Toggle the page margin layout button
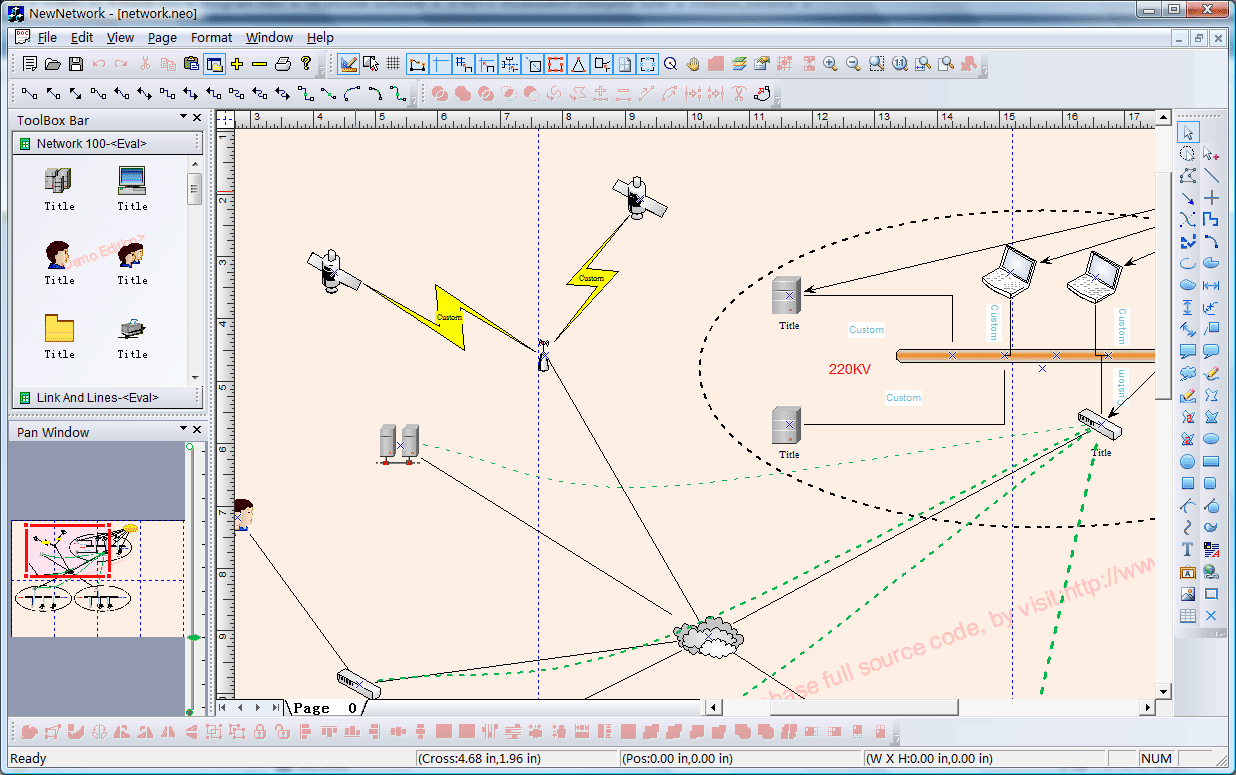Viewport: 1236px width, 775px height. coord(623,64)
